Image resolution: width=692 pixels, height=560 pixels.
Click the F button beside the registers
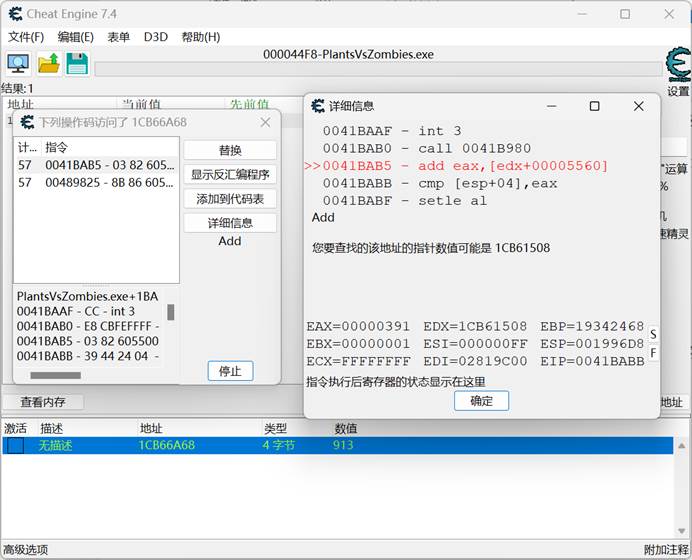[x=653, y=353]
